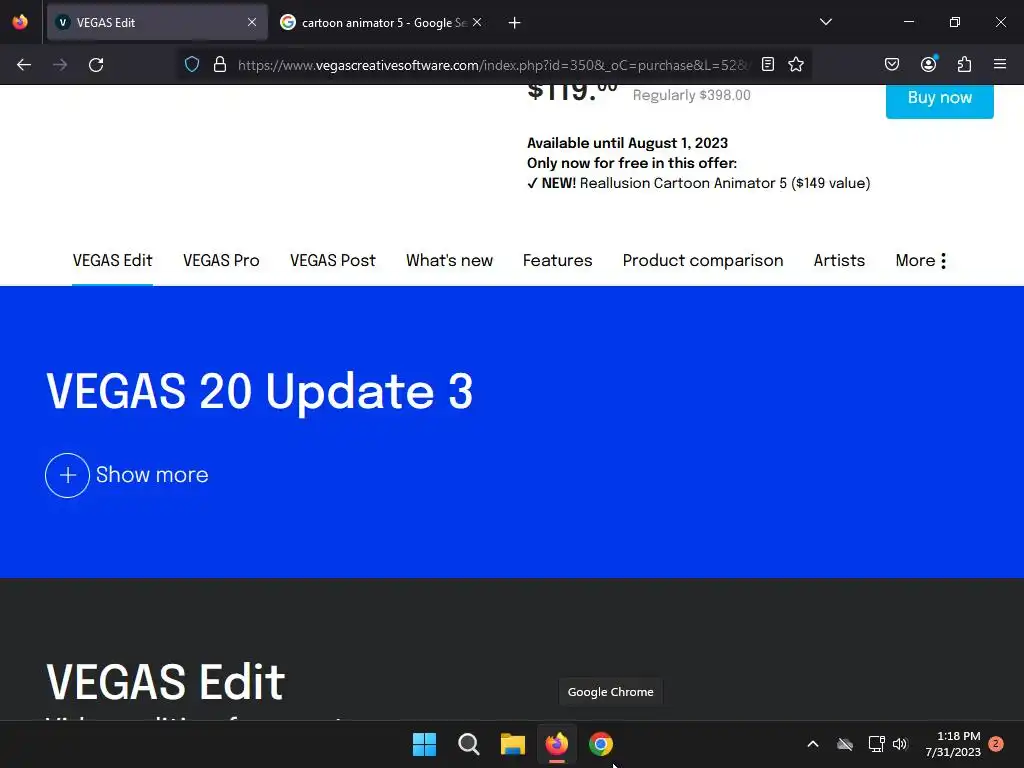The width and height of the screenshot is (1024, 768).
Task: Expand the More navigation menu
Action: [921, 261]
